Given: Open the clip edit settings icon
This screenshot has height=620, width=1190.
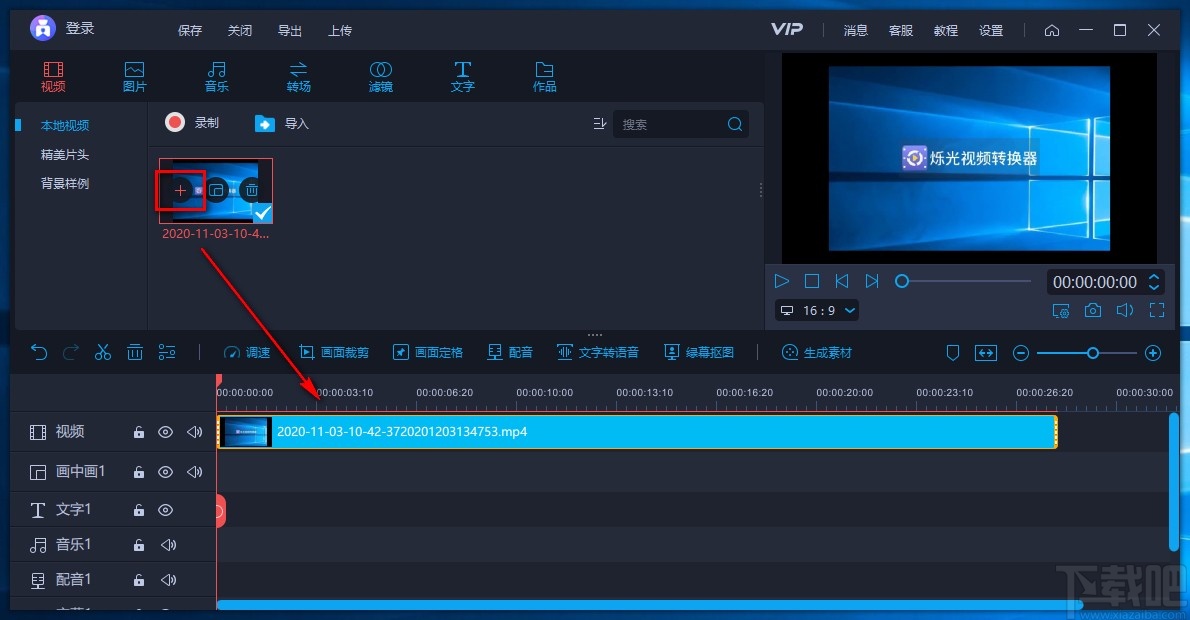Looking at the screenshot, I should tap(167, 352).
